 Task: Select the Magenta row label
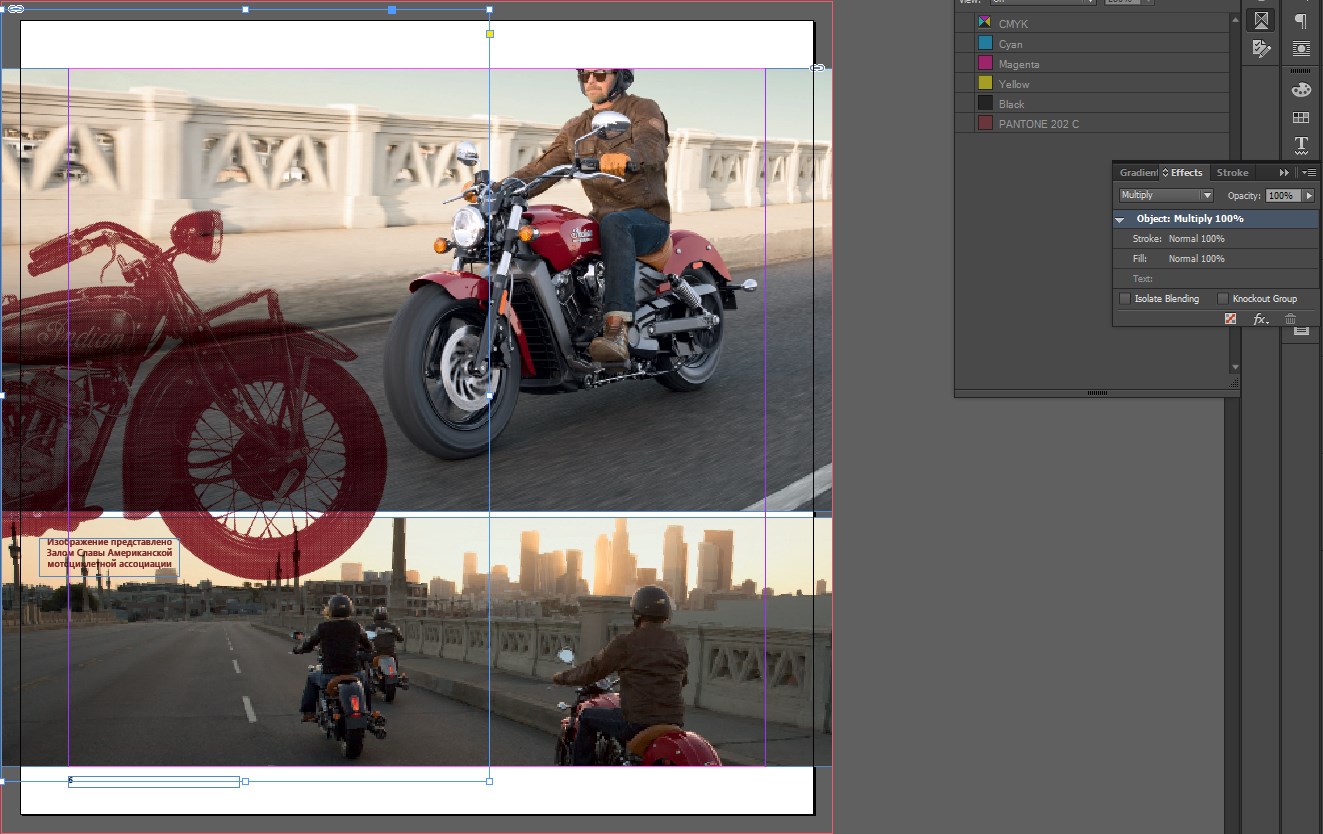tap(1019, 64)
